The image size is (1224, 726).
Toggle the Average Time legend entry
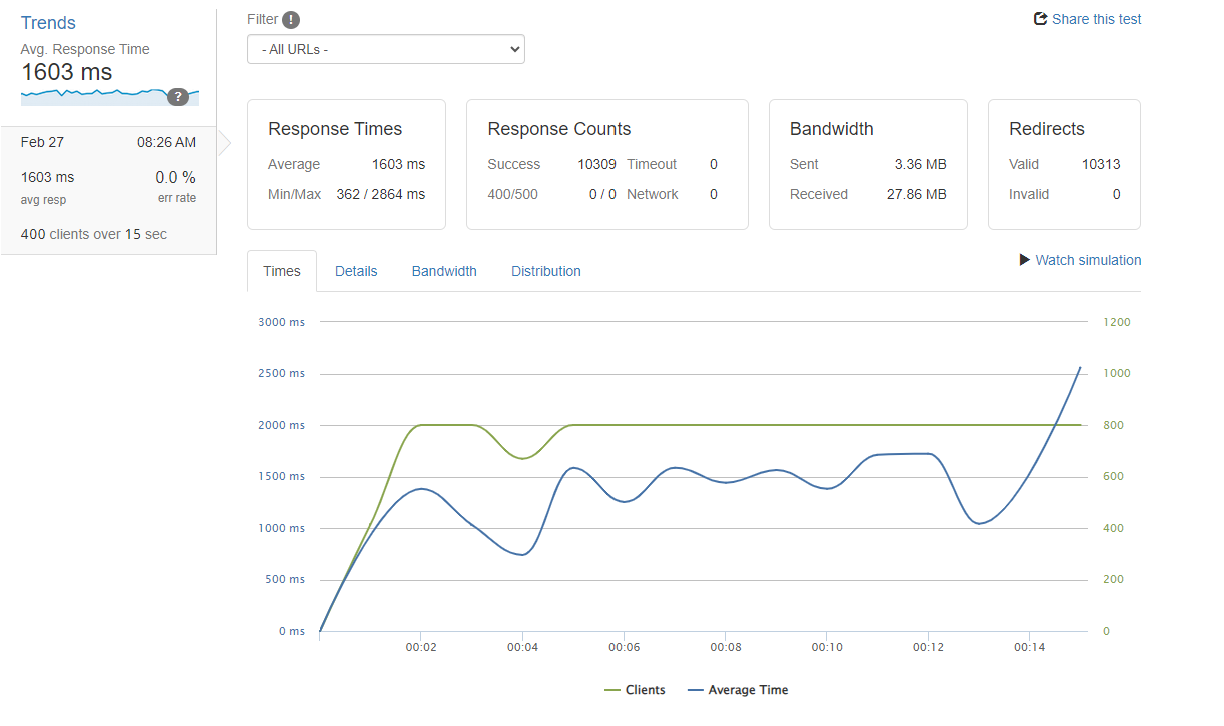[747, 690]
